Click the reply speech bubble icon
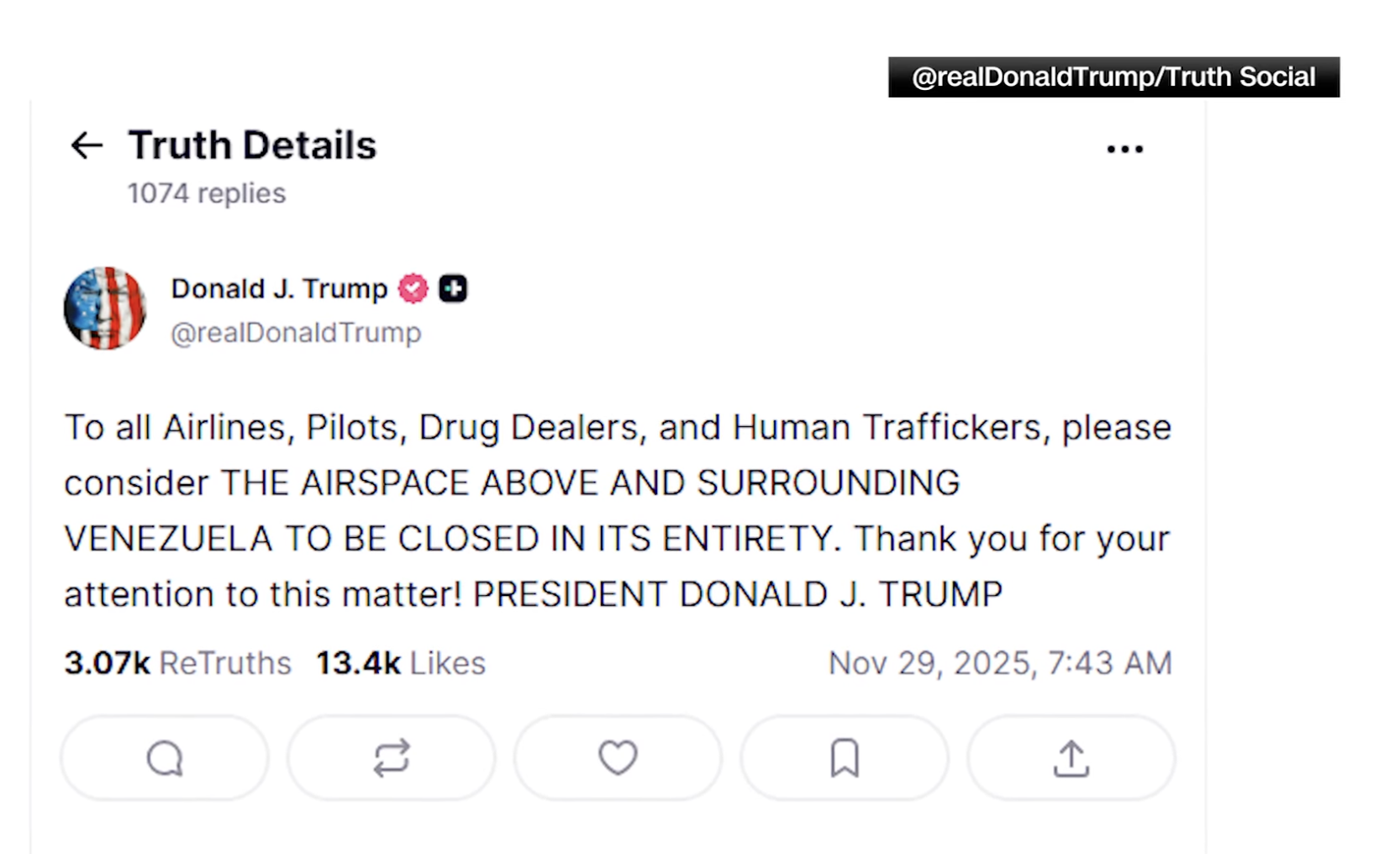This screenshot has height=854, width=1400. (165, 757)
